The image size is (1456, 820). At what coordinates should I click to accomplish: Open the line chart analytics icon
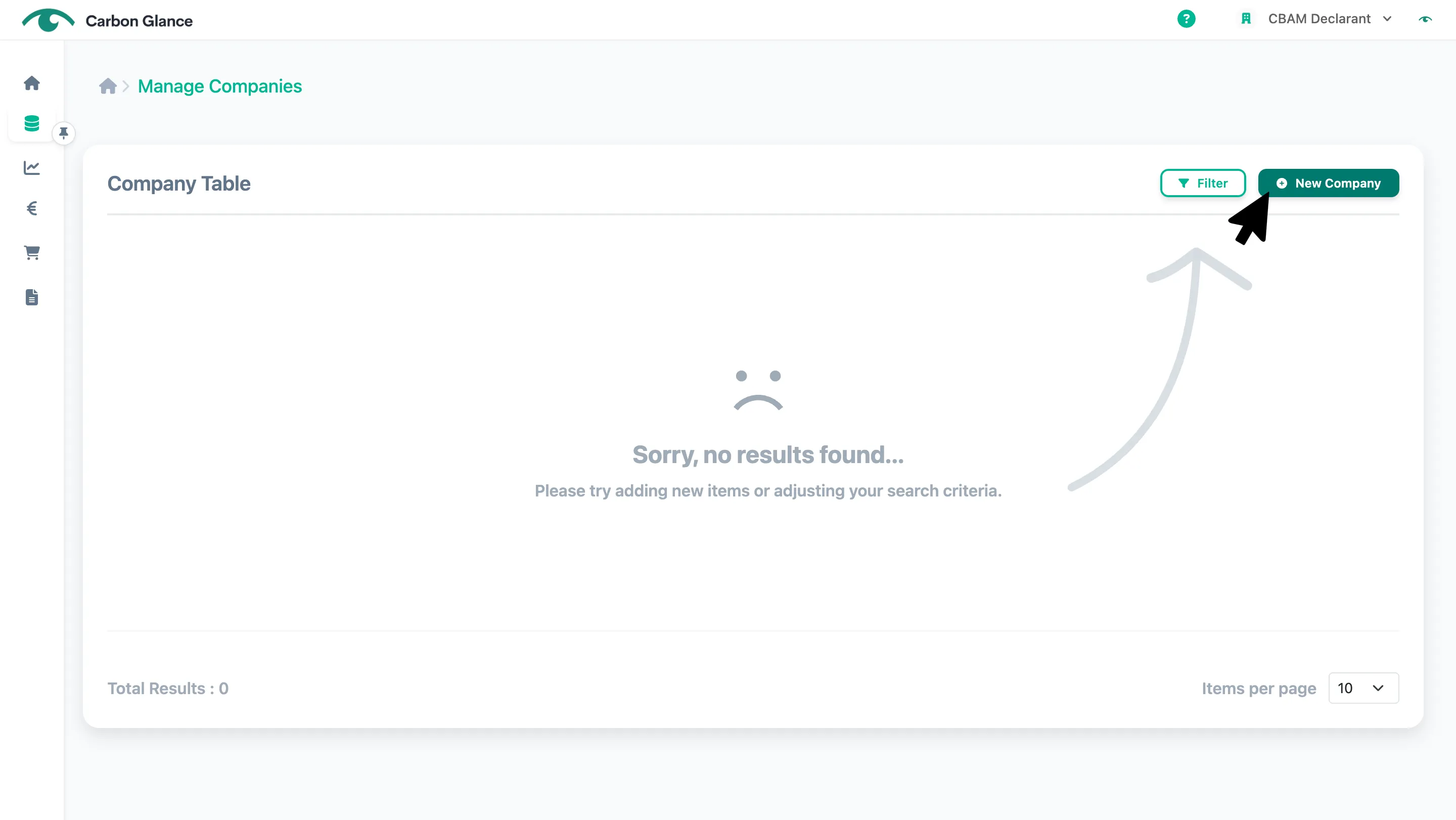tap(32, 167)
